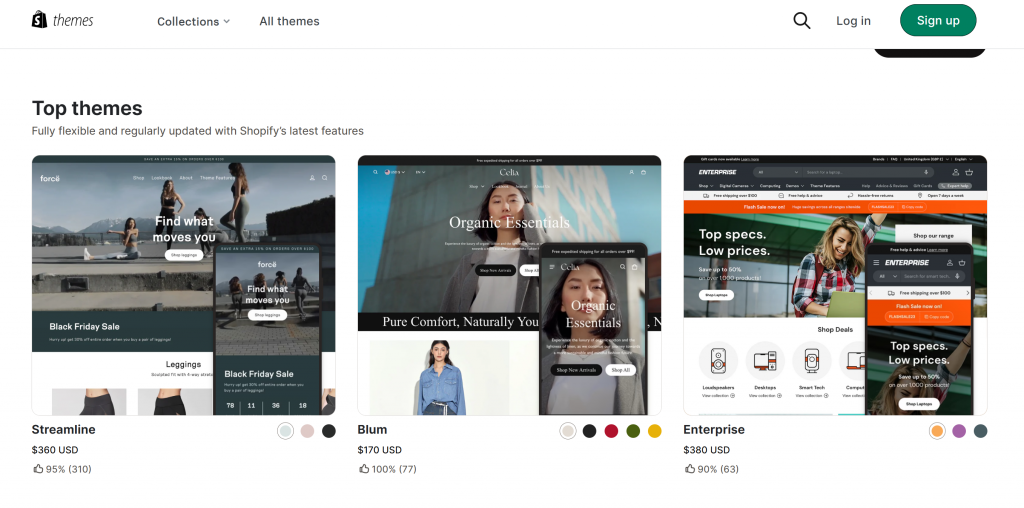The image size is (1024, 508).
Task: Select Blum's yellow color swatch
Action: point(654,431)
